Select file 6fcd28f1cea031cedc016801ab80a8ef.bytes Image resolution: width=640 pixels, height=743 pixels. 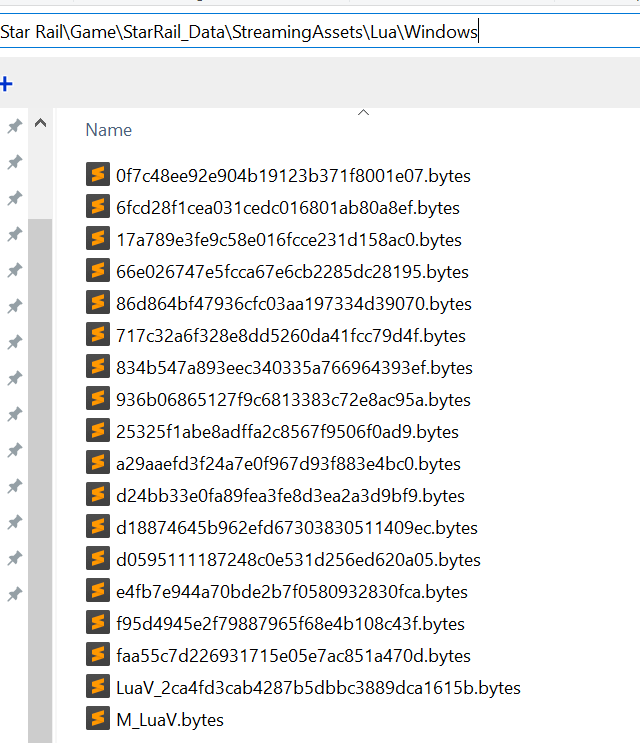288,208
